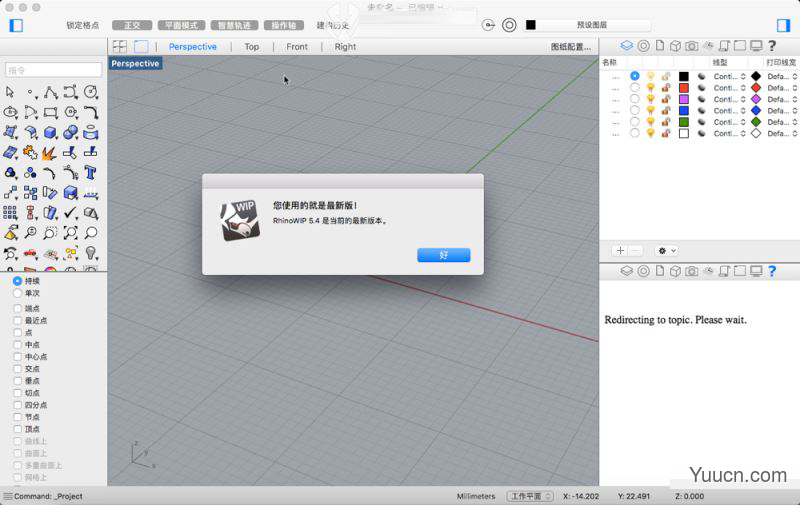Open the monitor Display icon in upper panel
Viewport: 800px width, 505px height.
click(756, 46)
